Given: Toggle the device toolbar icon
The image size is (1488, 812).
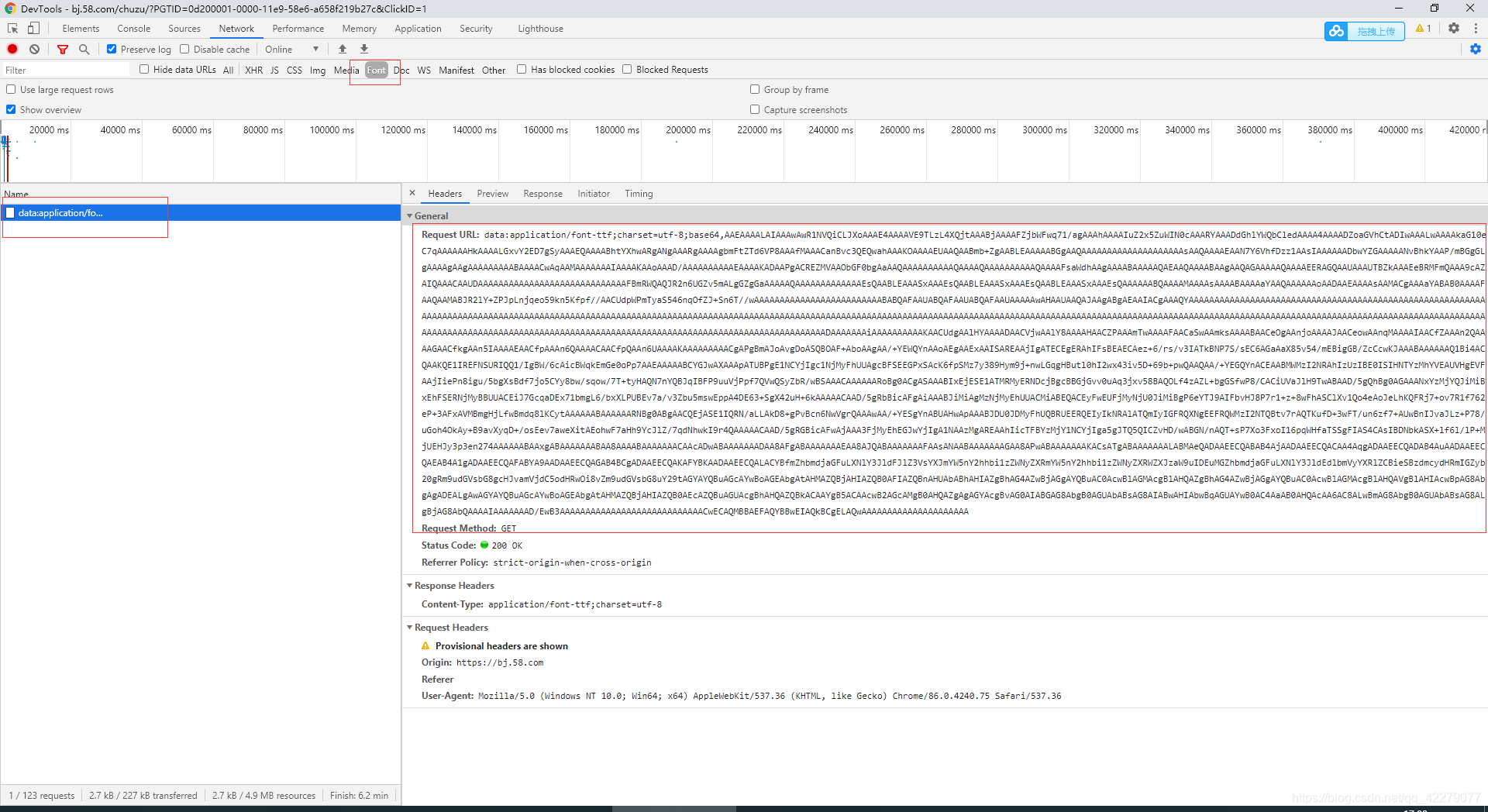Looking at the screenshot, I should click(33, 29).
